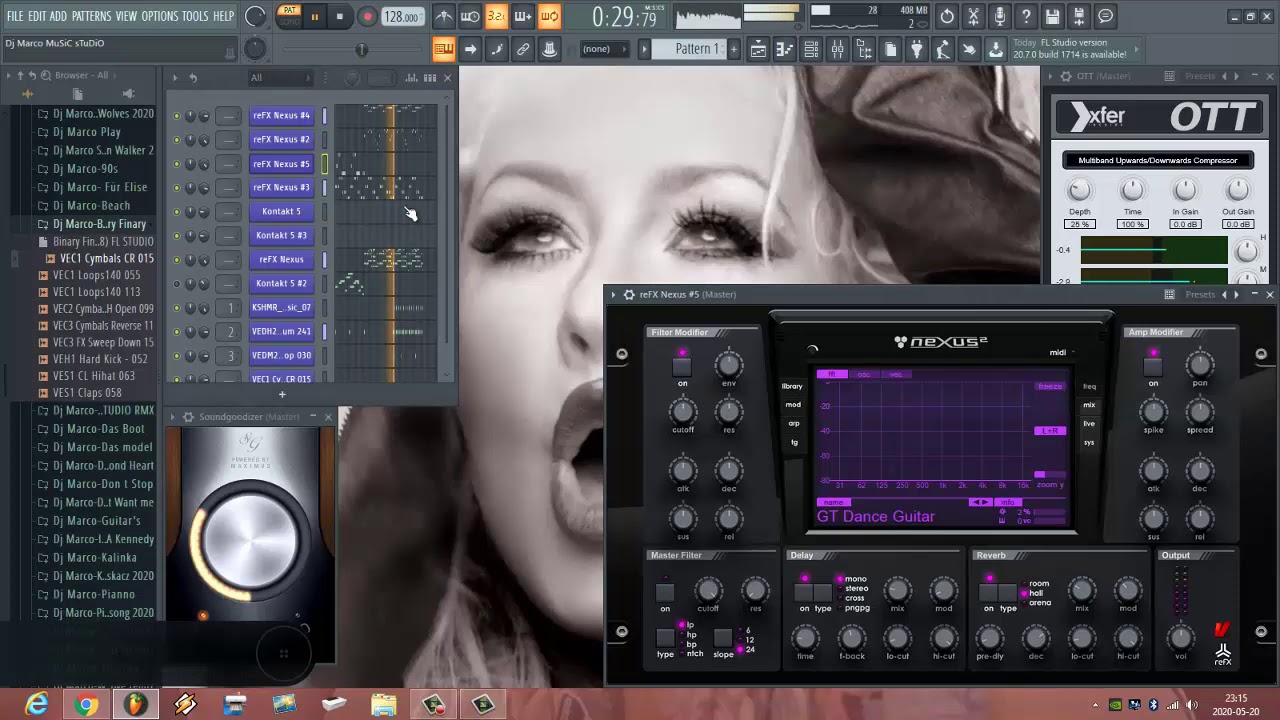The height and width of the screenshot is (720, 1280).
Task: Add a channel with the plus button
Action: point(281,394)
